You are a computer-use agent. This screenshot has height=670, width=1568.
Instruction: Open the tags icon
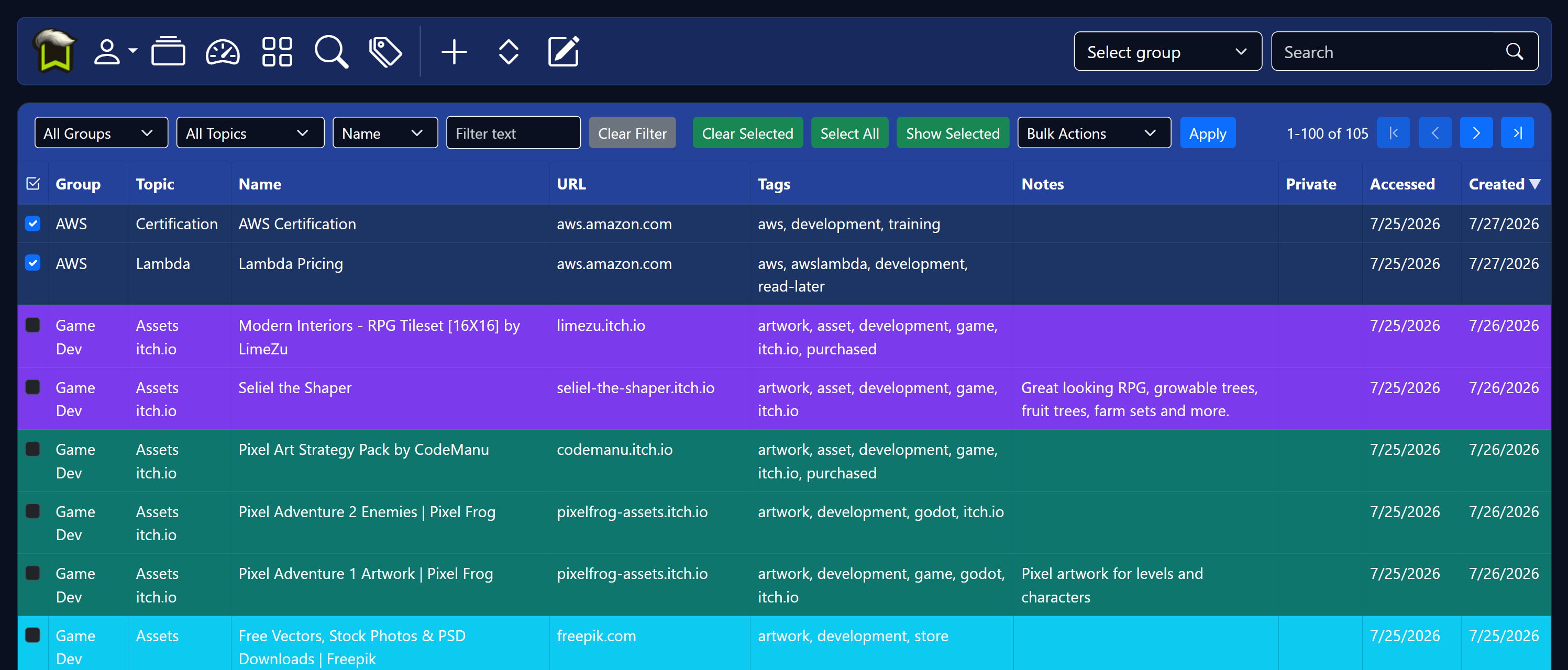coord(385,52)
